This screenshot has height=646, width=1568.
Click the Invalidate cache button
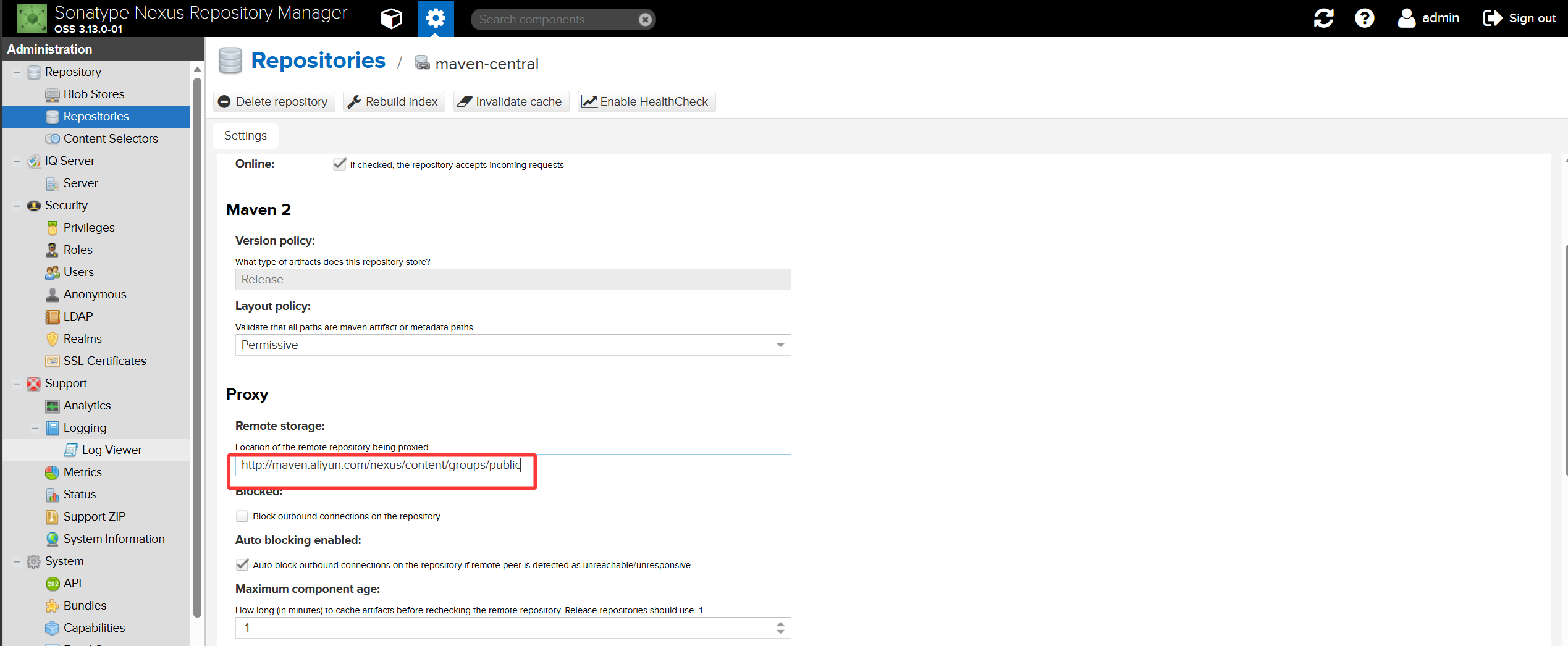click(x=511, y=101)
